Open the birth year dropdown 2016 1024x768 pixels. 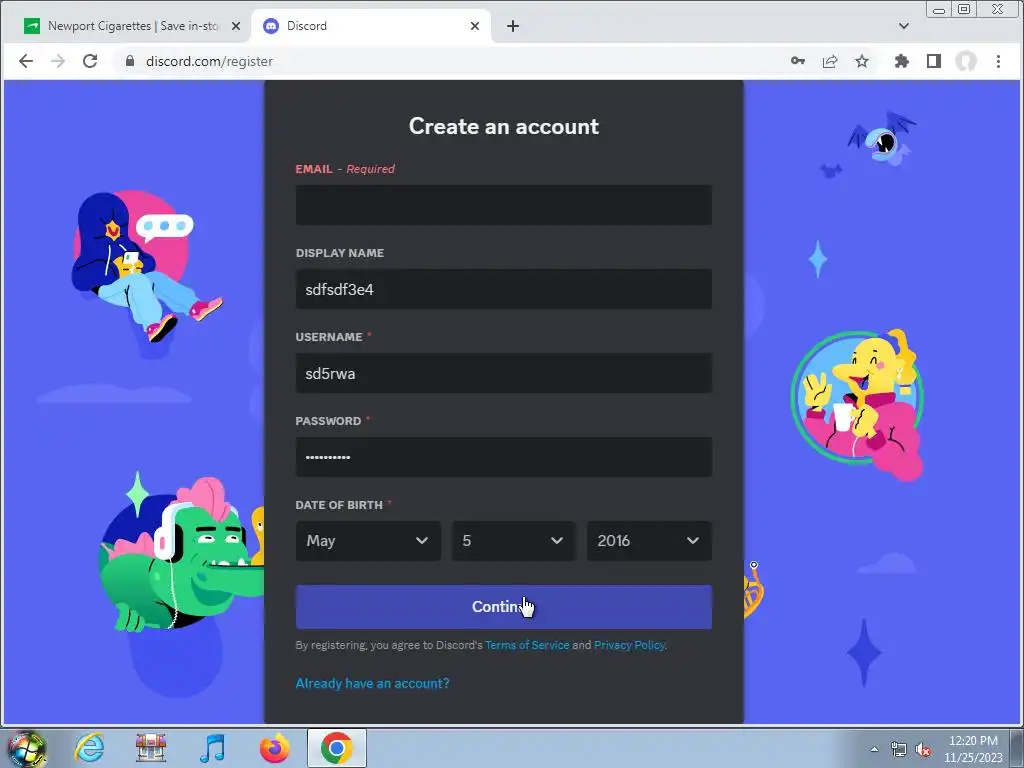pyautogui.click(x=649, y=541)
